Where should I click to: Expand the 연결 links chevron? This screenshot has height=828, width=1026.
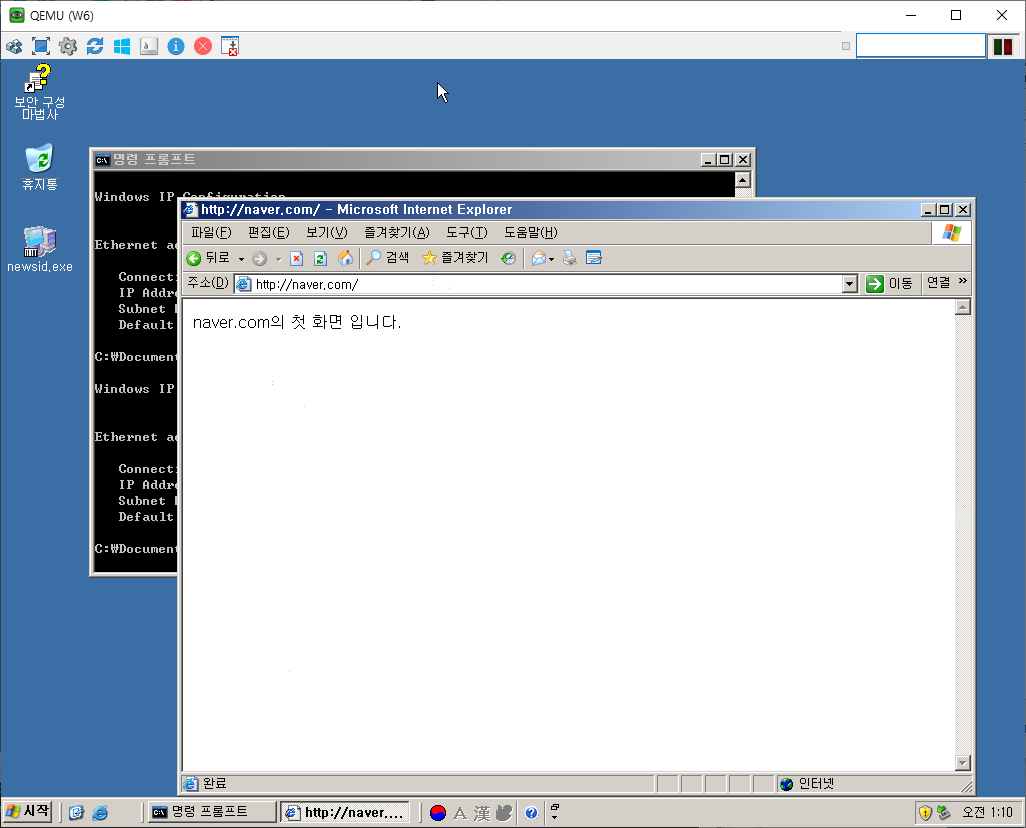(963, 281)
